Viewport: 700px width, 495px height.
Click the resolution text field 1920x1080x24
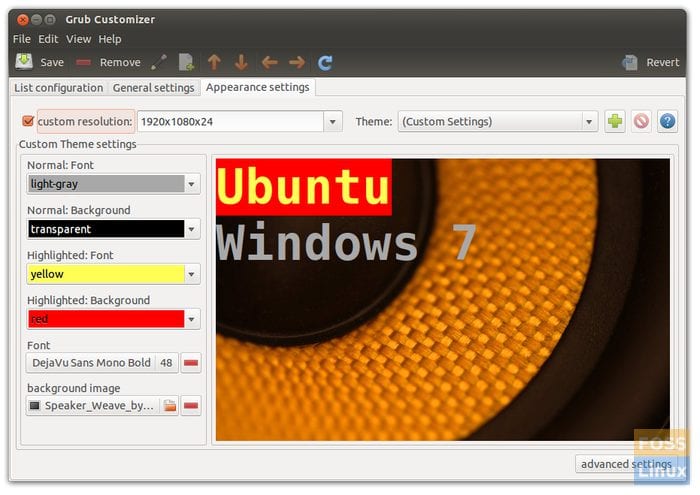[230, 121]
